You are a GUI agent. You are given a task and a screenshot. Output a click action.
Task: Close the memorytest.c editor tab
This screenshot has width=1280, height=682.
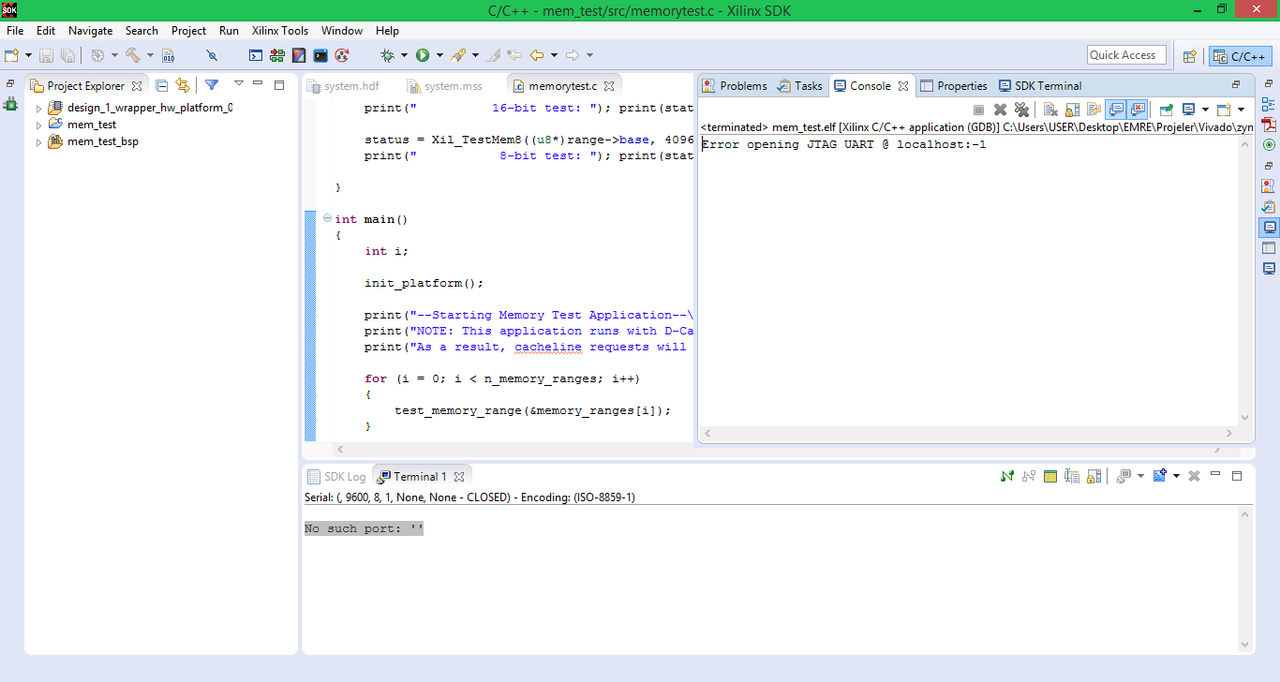click(609, 86)
